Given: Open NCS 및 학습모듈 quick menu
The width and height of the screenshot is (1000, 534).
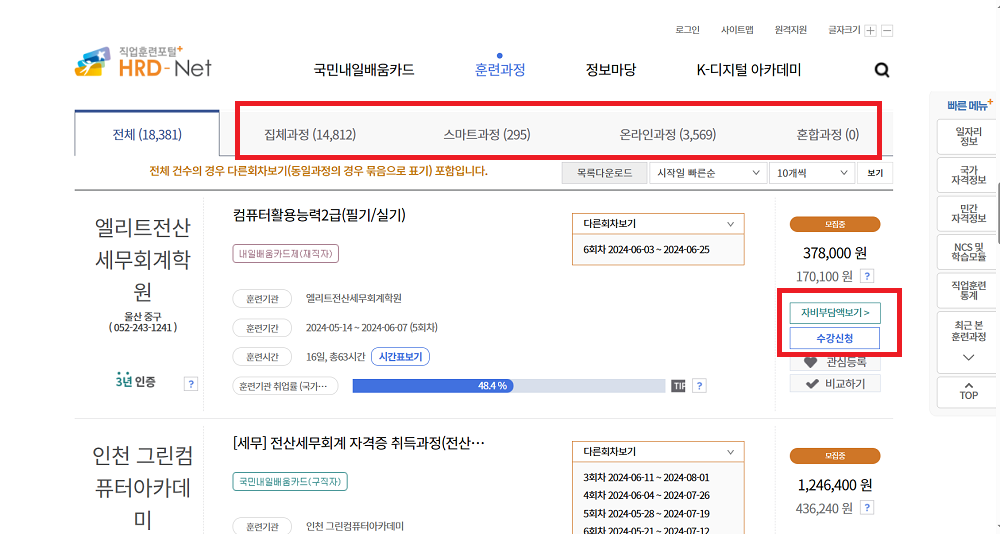Looking at the screenshot, I should pos(968,252).
